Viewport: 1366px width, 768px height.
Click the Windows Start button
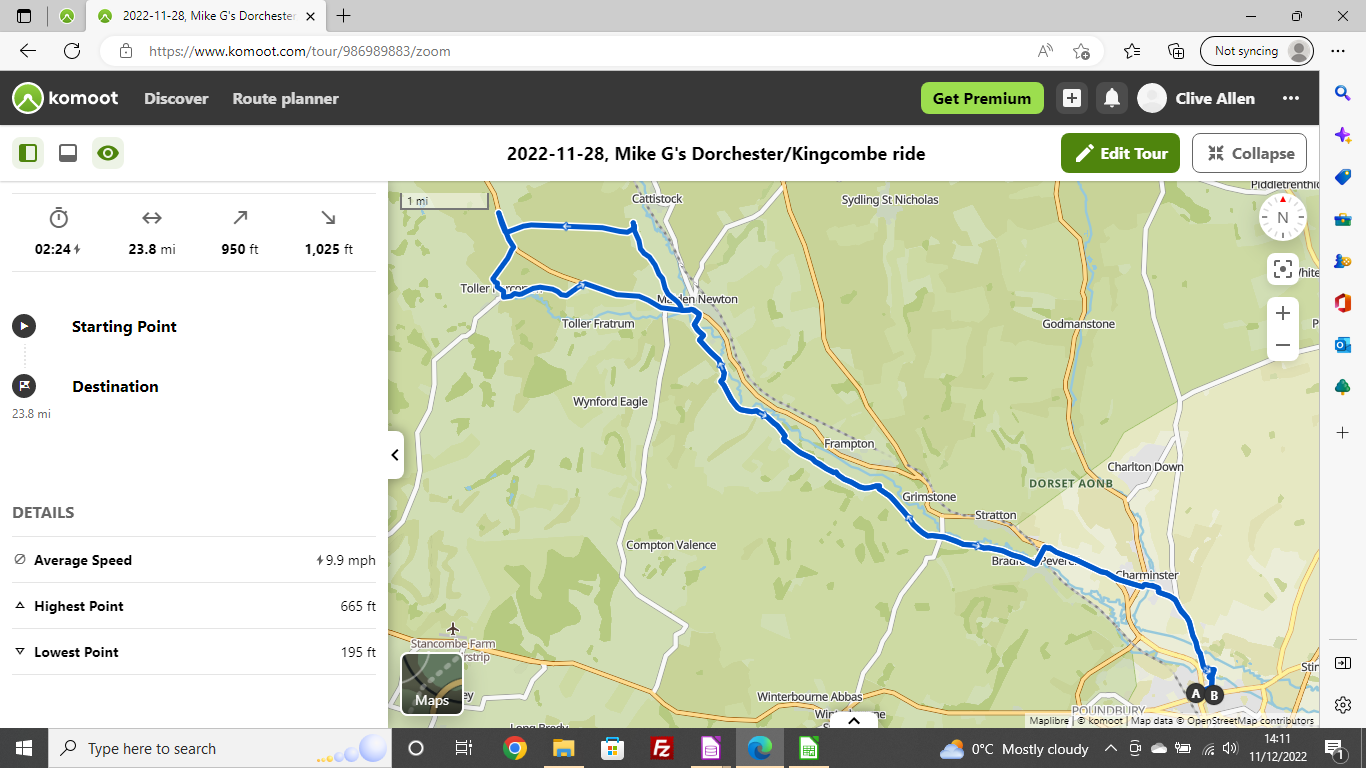point(24,748)
